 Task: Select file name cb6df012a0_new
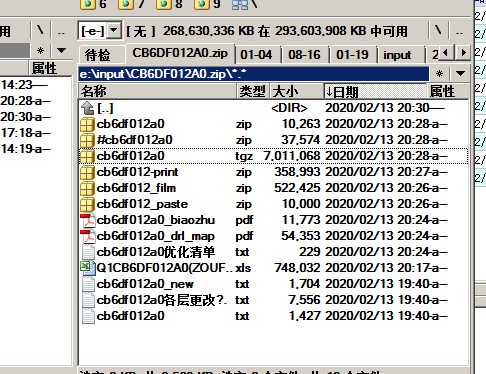click(145, 284)
